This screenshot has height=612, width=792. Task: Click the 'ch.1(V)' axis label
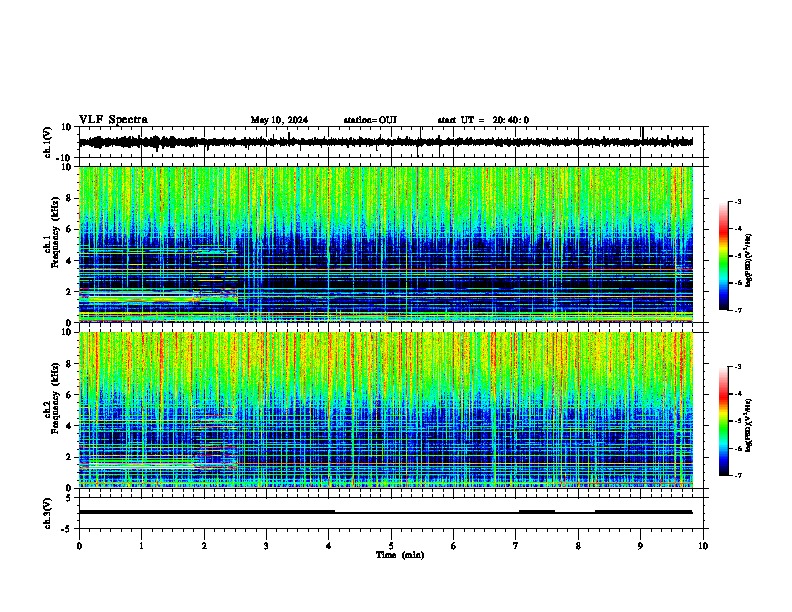coord(48,142)
